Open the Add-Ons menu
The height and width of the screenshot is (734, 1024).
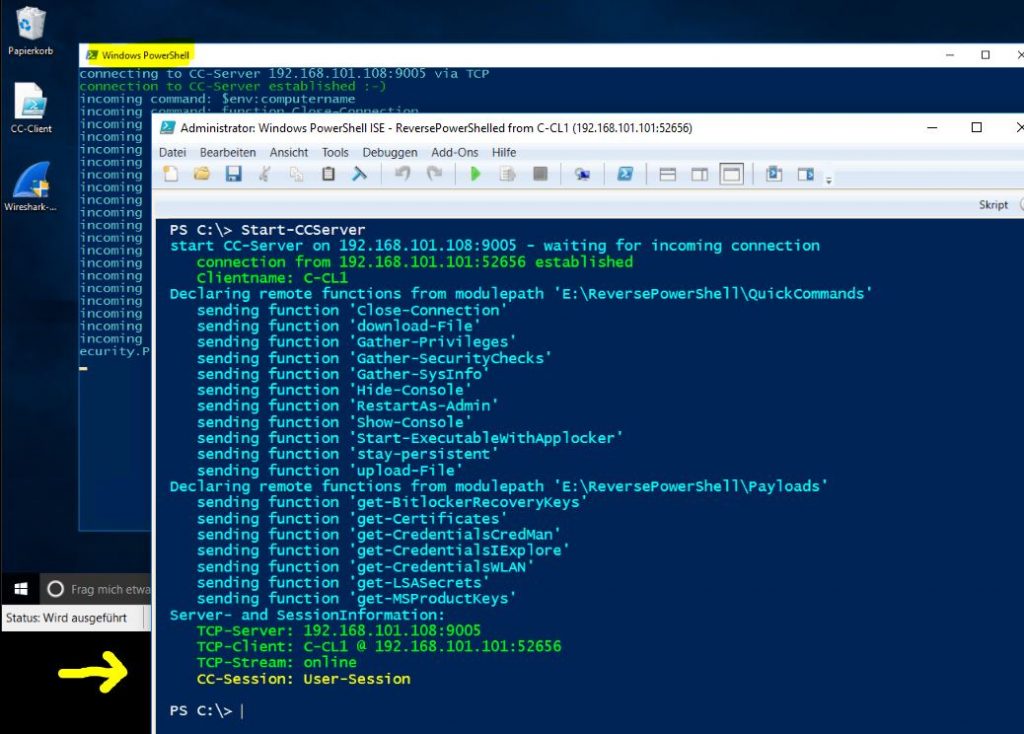pyautogui.click(x=455, y=152)
